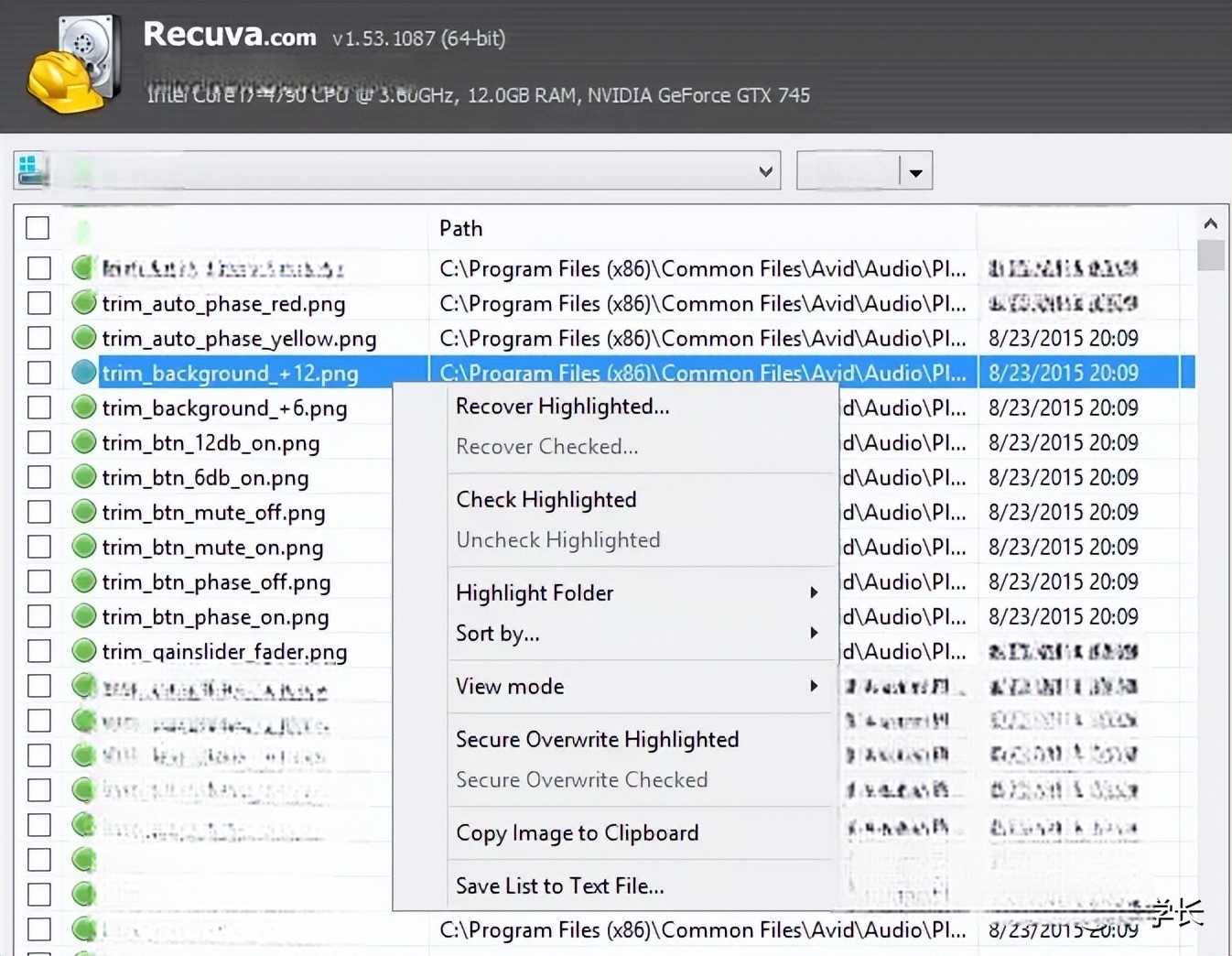1232x956 pixels.
Task: Select file trim_background_+6.png
Action: pyautogui.click(x=224, y=407)
